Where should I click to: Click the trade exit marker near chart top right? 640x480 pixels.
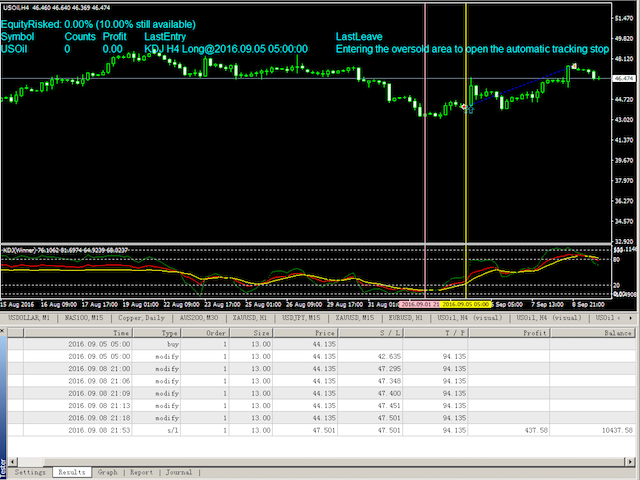[574, 68]
